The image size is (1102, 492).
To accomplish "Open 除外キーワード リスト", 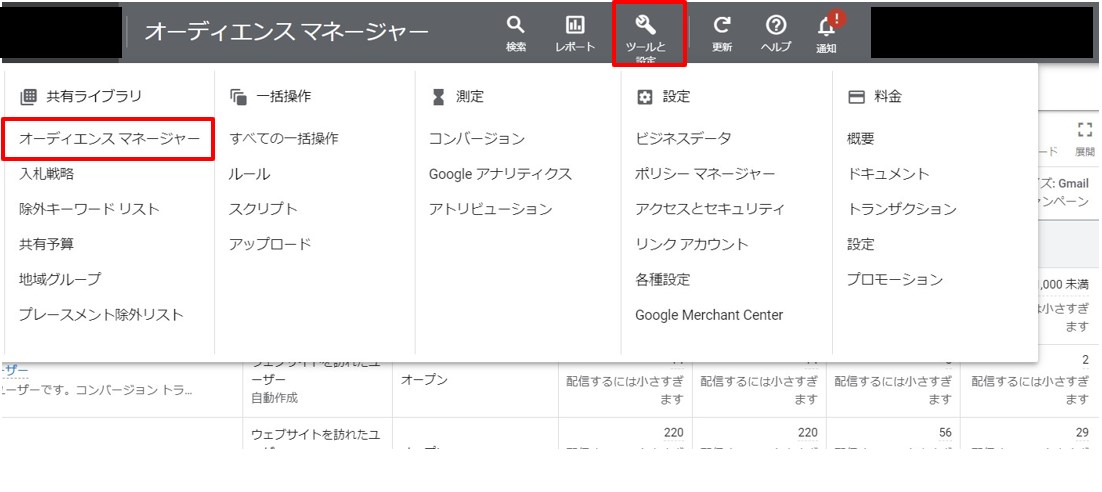I will [89, 209].
